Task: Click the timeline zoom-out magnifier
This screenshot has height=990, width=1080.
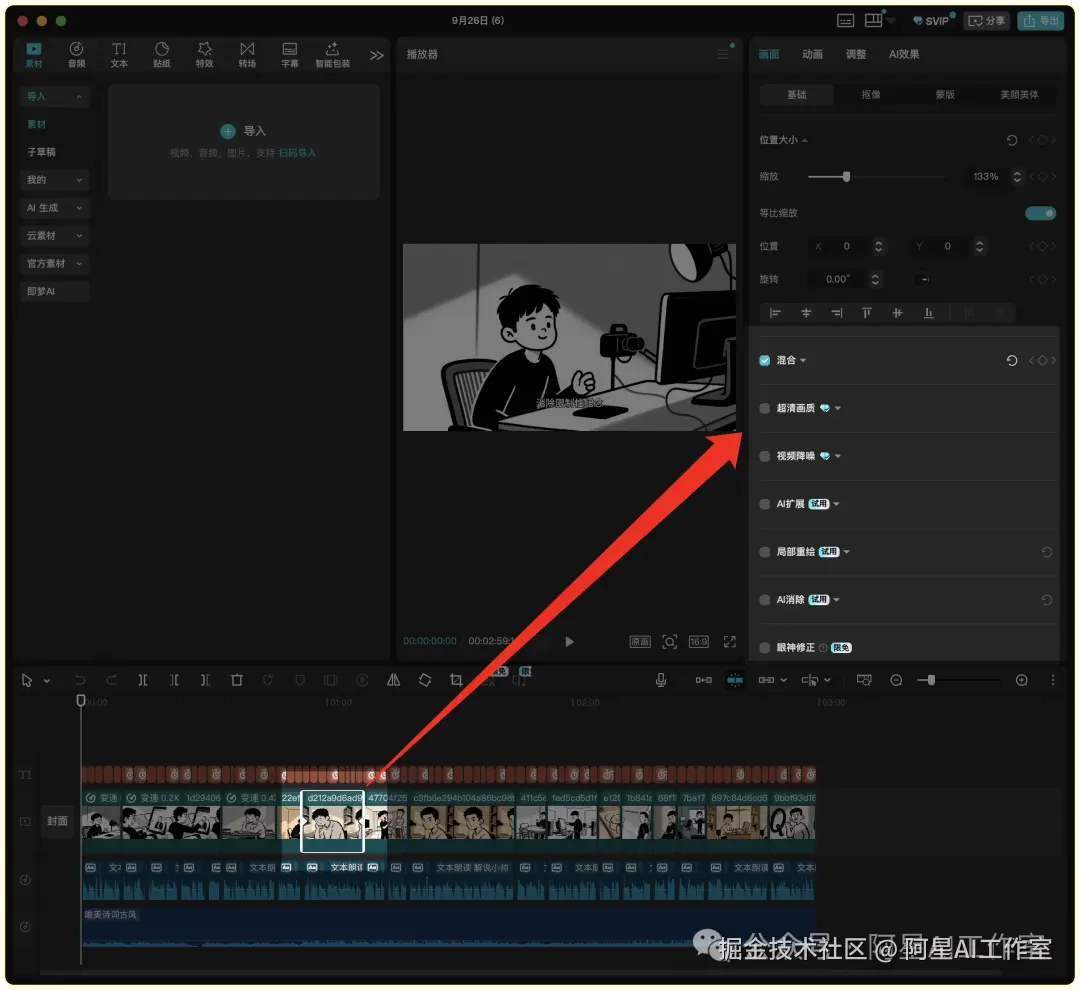Action: tap(896, 680)
